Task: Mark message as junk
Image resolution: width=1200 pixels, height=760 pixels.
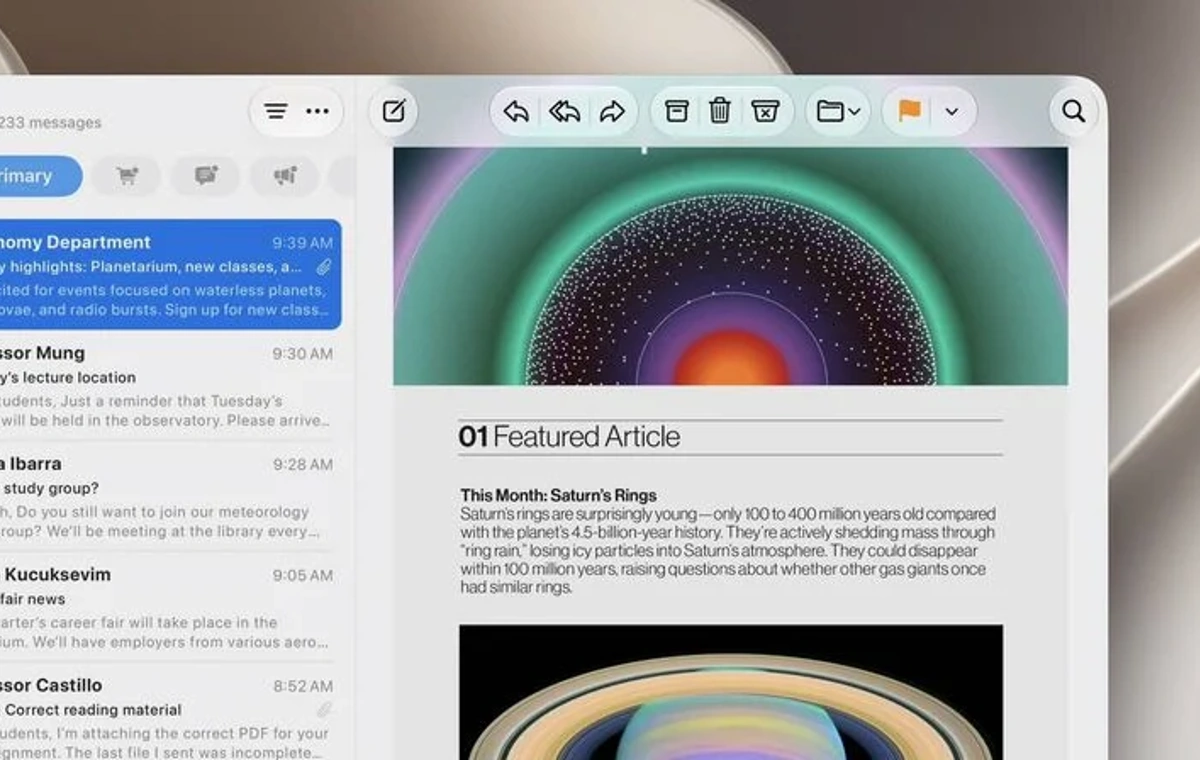Action: (765, 111)
